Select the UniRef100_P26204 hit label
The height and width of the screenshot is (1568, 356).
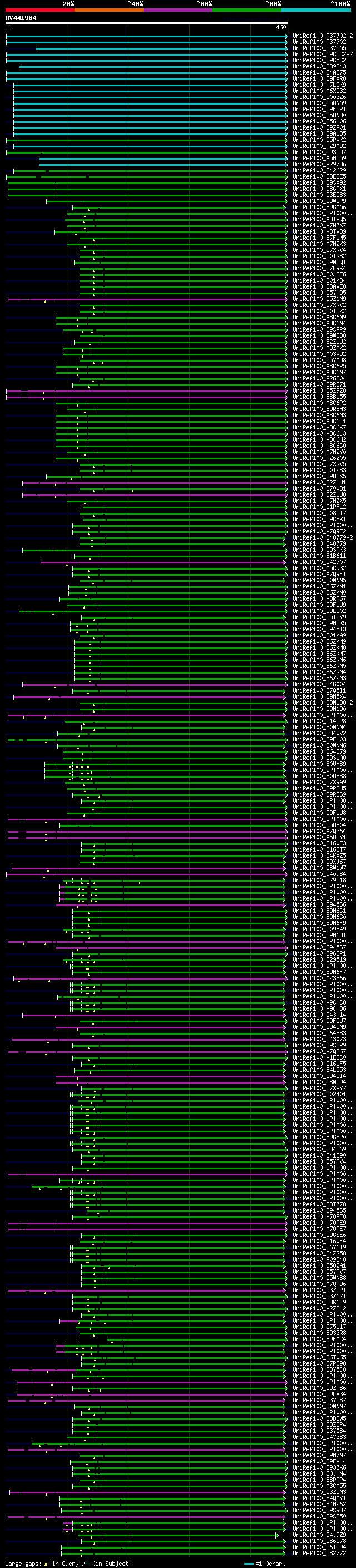pyautogui.click(x=319, y=378)
